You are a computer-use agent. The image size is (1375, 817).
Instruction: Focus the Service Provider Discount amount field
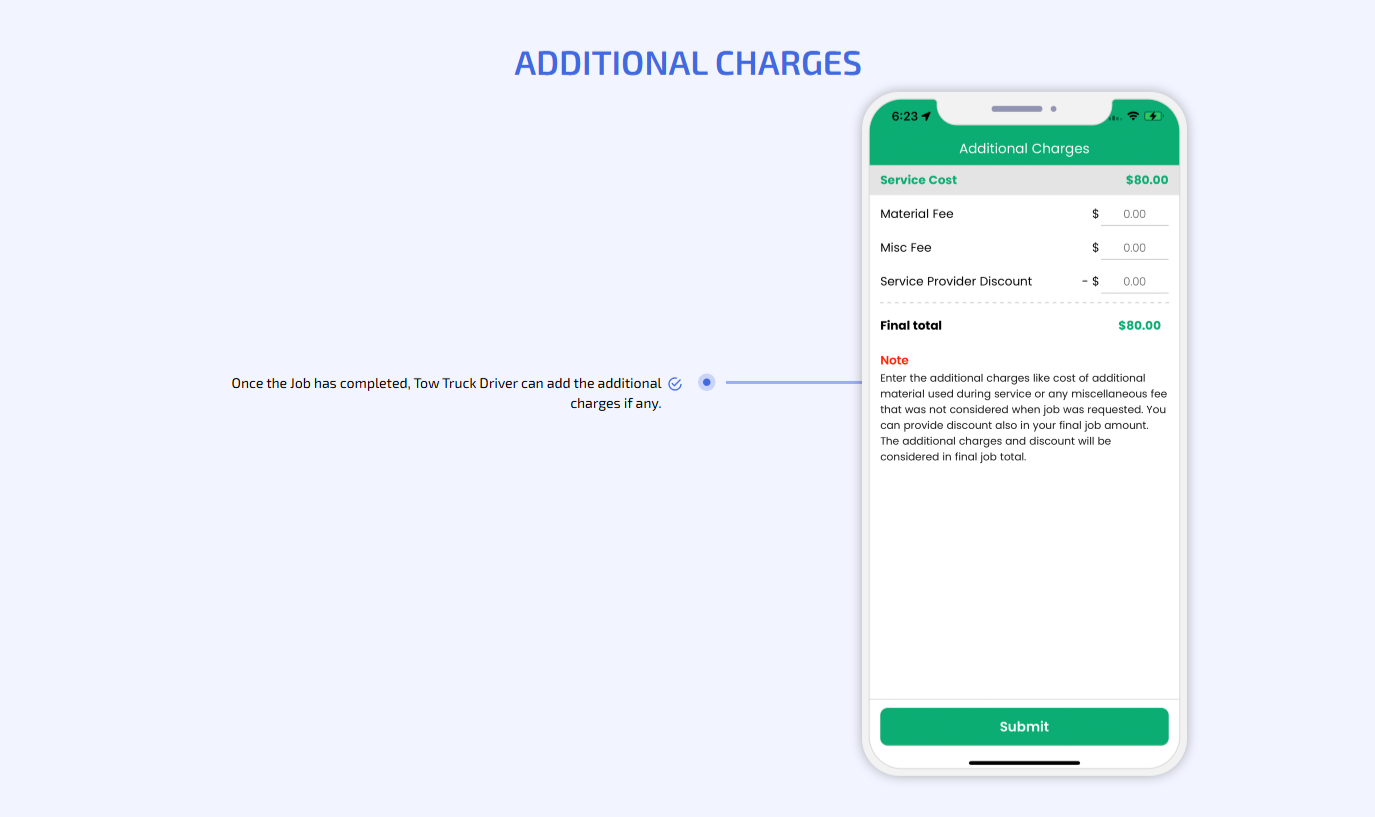click(x=1134, y=282)
